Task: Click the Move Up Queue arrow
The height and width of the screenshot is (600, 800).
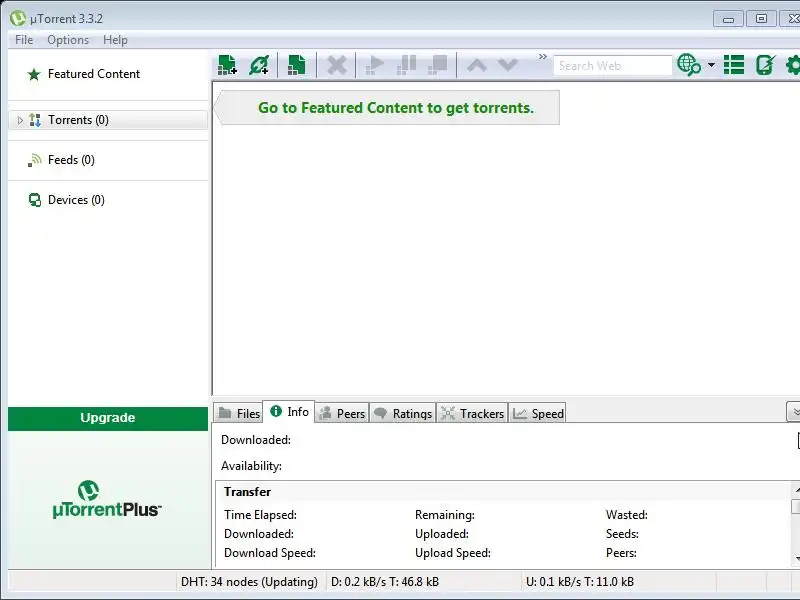Action: [x=477, y=65]
